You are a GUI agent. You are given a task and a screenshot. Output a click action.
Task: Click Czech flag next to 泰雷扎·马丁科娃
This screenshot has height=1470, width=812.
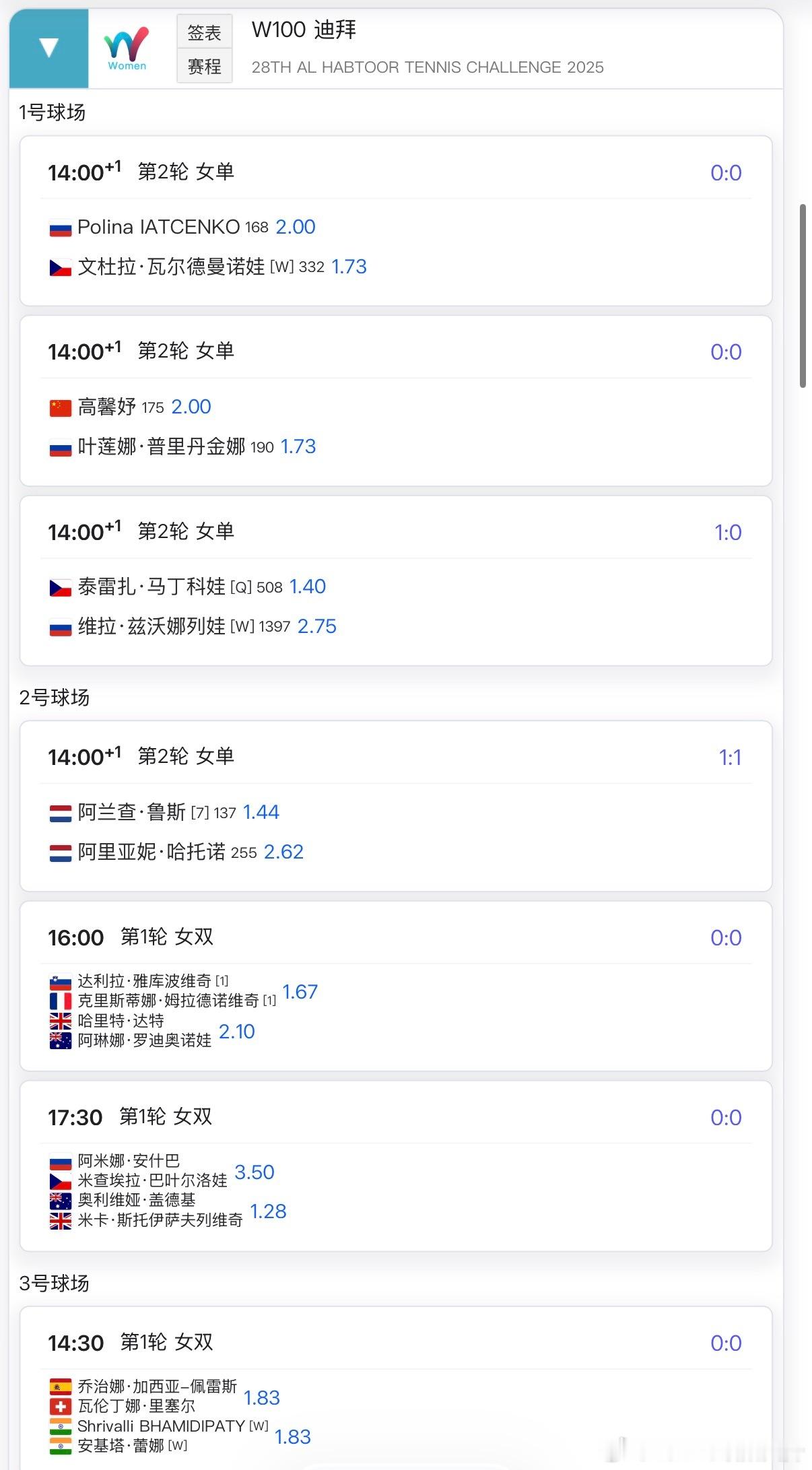[61, 588]
